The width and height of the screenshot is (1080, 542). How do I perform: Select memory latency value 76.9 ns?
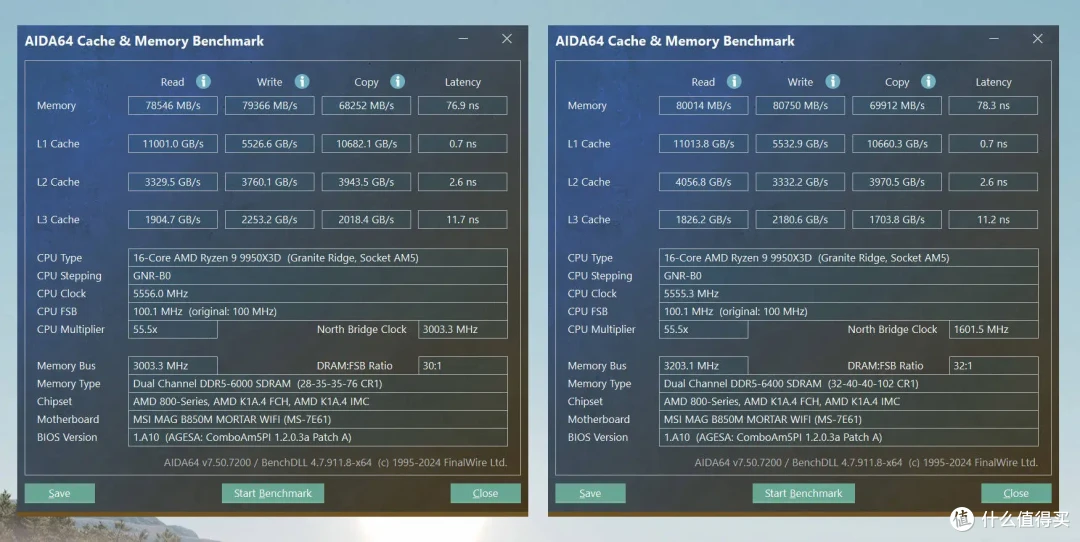[463, 105]
